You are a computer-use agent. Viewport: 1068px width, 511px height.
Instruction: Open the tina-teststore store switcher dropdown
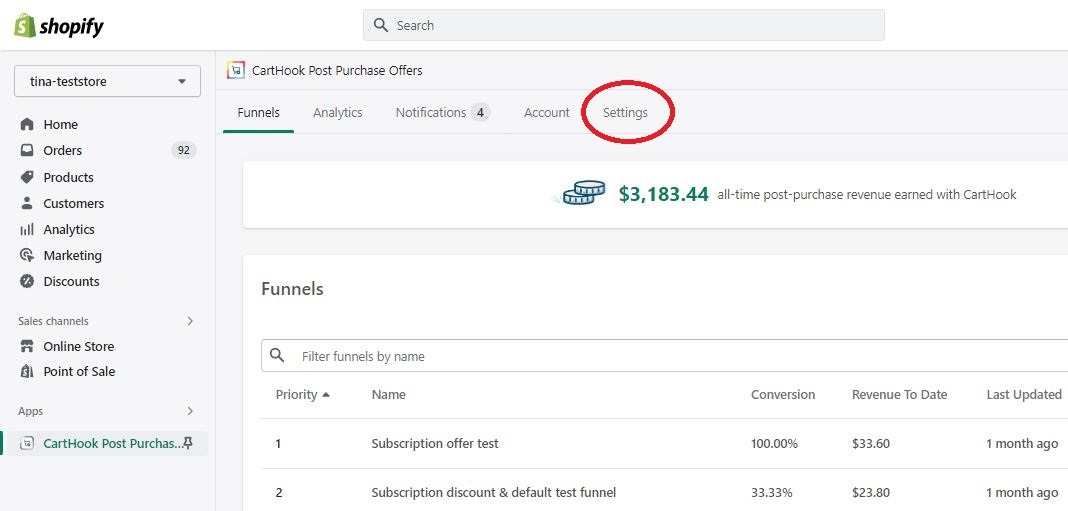coord(107,81)
